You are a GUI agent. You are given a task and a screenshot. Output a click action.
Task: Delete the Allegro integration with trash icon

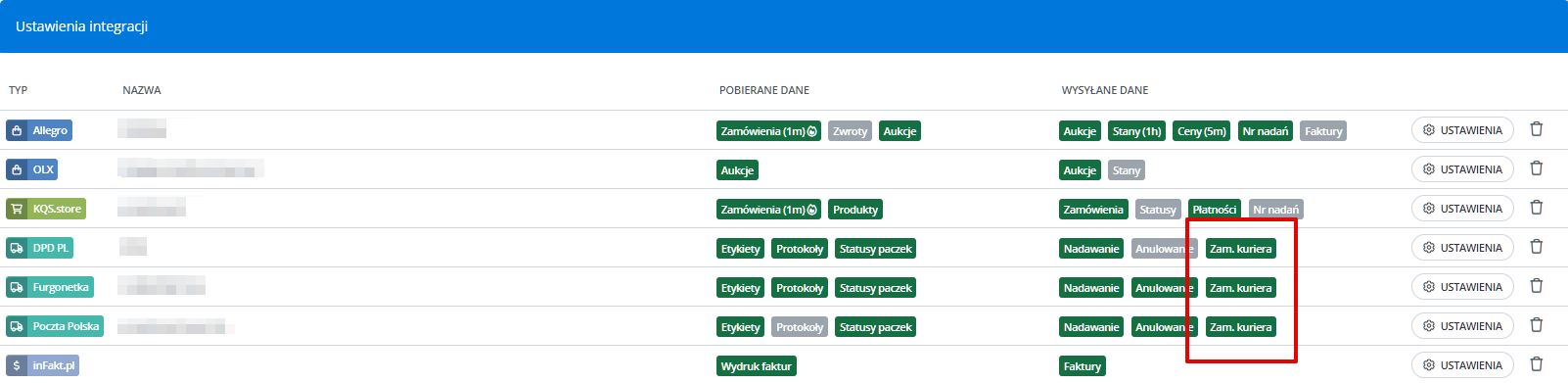point(1536,129)
